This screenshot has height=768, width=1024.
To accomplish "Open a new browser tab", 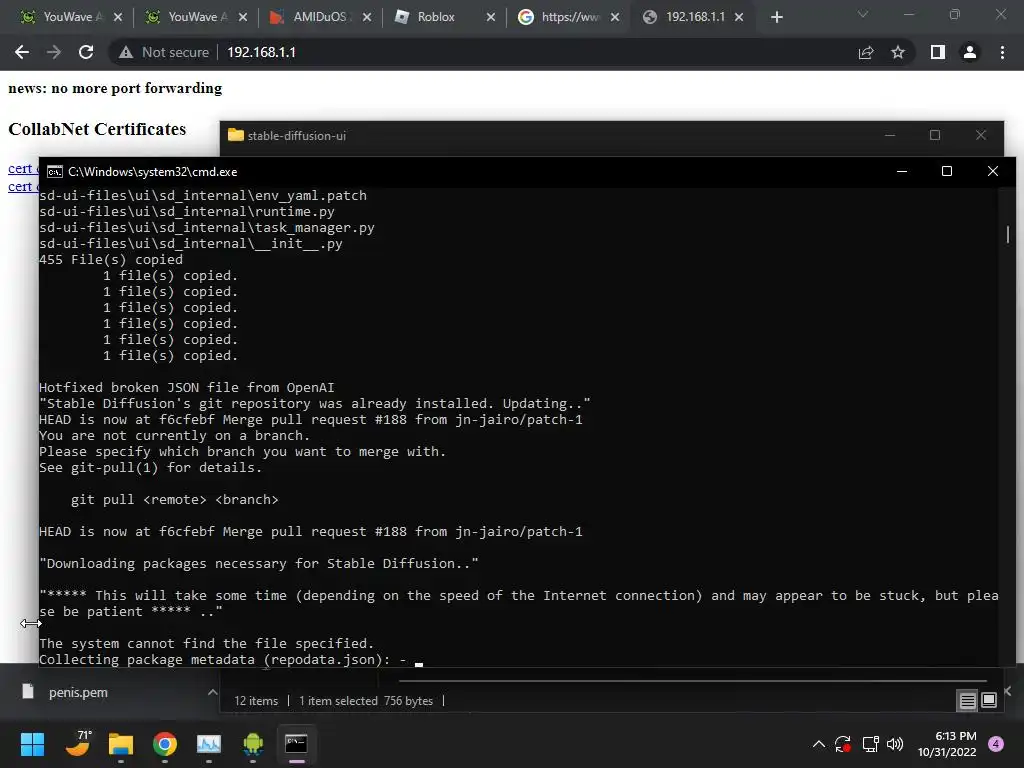I will [x=776, y=17].
